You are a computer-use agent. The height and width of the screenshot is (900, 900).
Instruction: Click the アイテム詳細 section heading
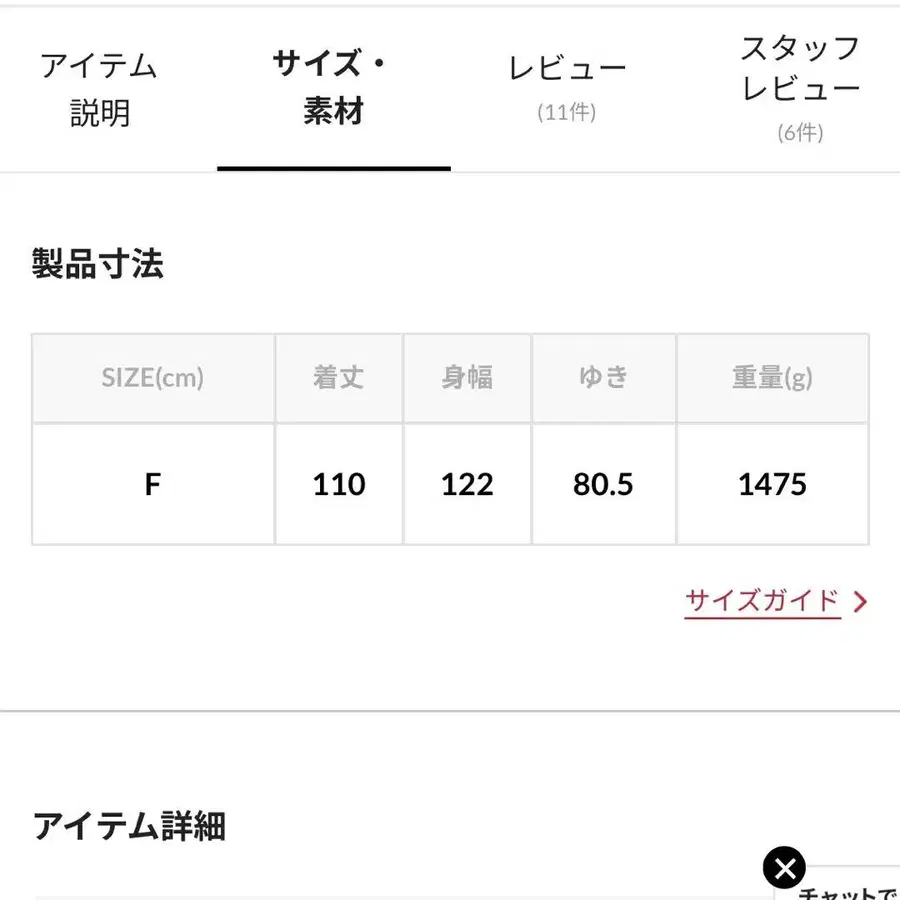point(129,826)
